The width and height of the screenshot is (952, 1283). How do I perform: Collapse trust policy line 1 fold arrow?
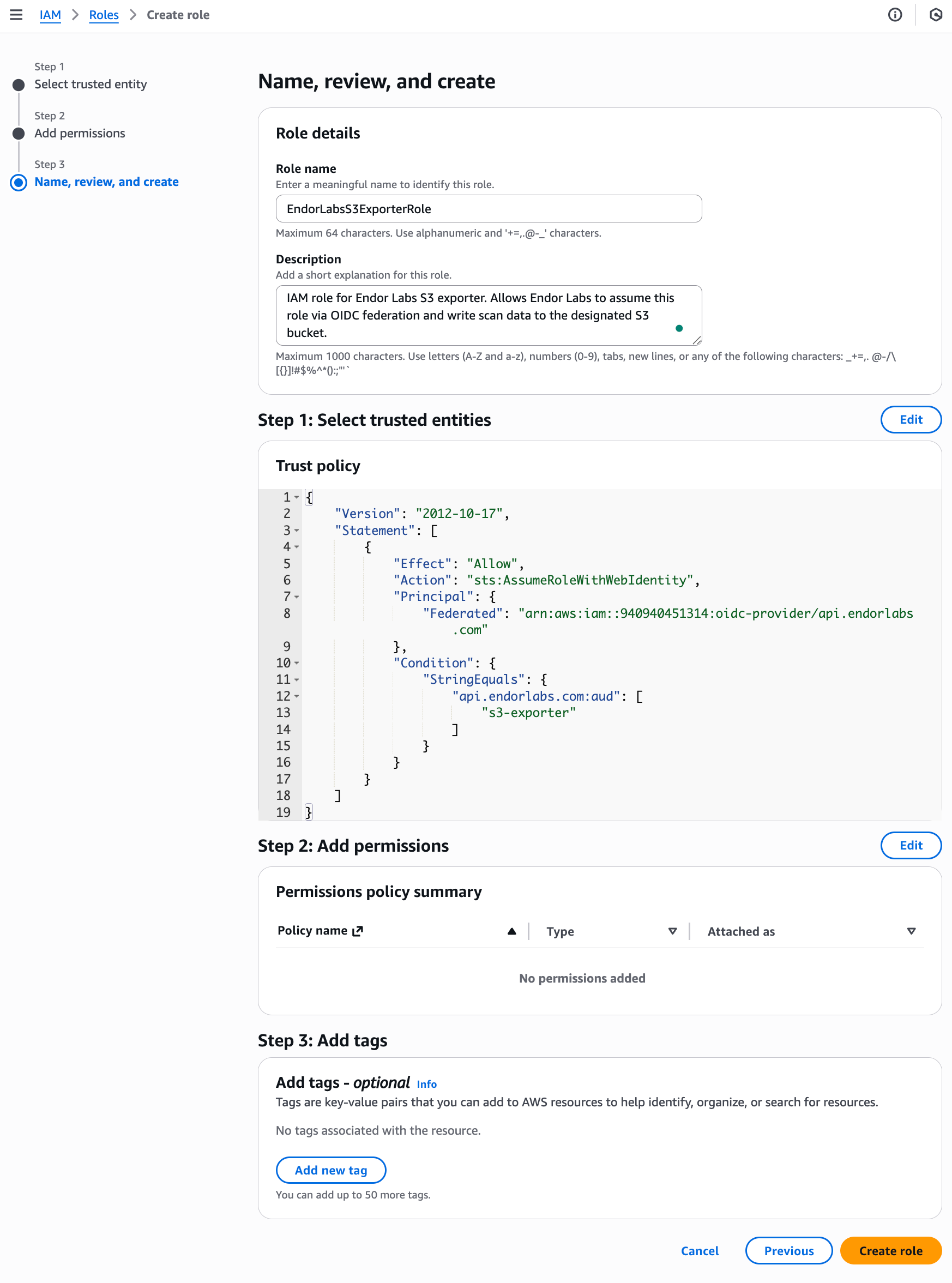[297, 497]
